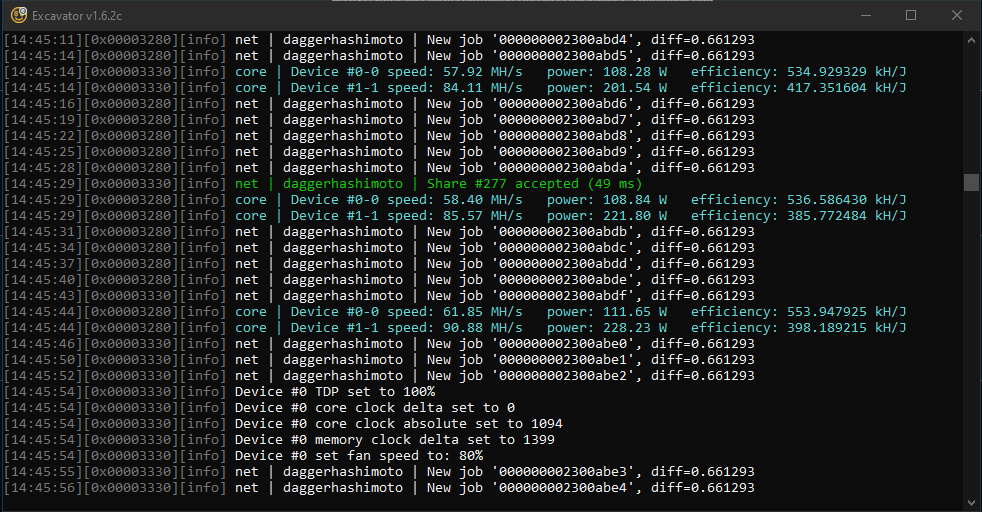Click efficiency value '553.947925 kH/J'

click(x=847, y=312)
